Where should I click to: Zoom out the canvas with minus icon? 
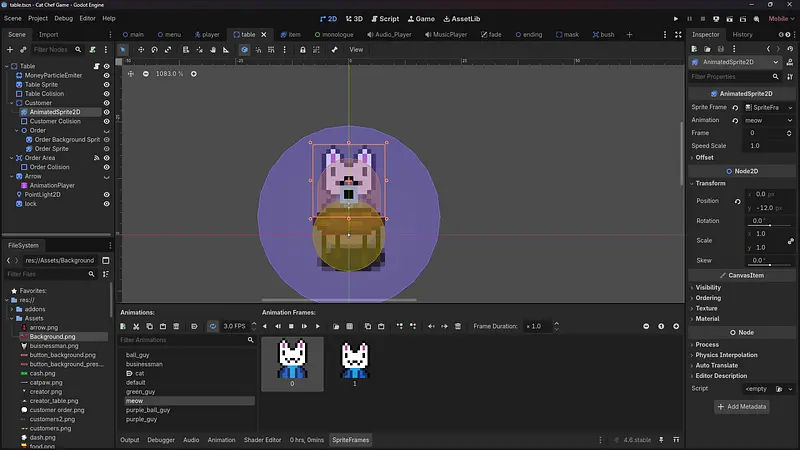146,74
